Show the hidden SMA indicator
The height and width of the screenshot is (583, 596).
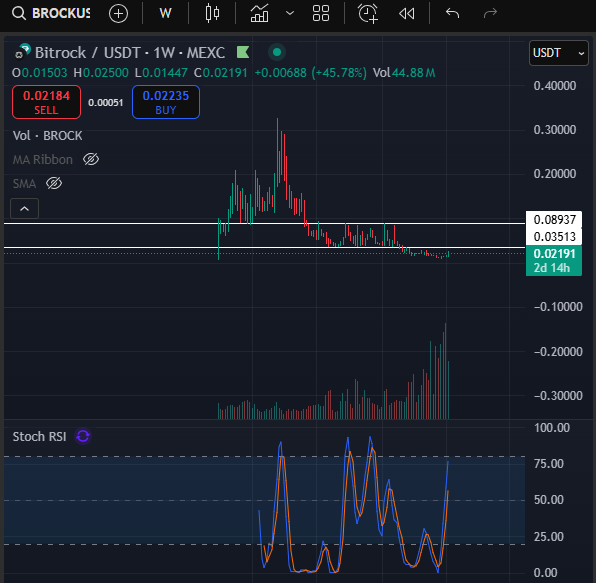pyautogui.click(x=54, y=183)
